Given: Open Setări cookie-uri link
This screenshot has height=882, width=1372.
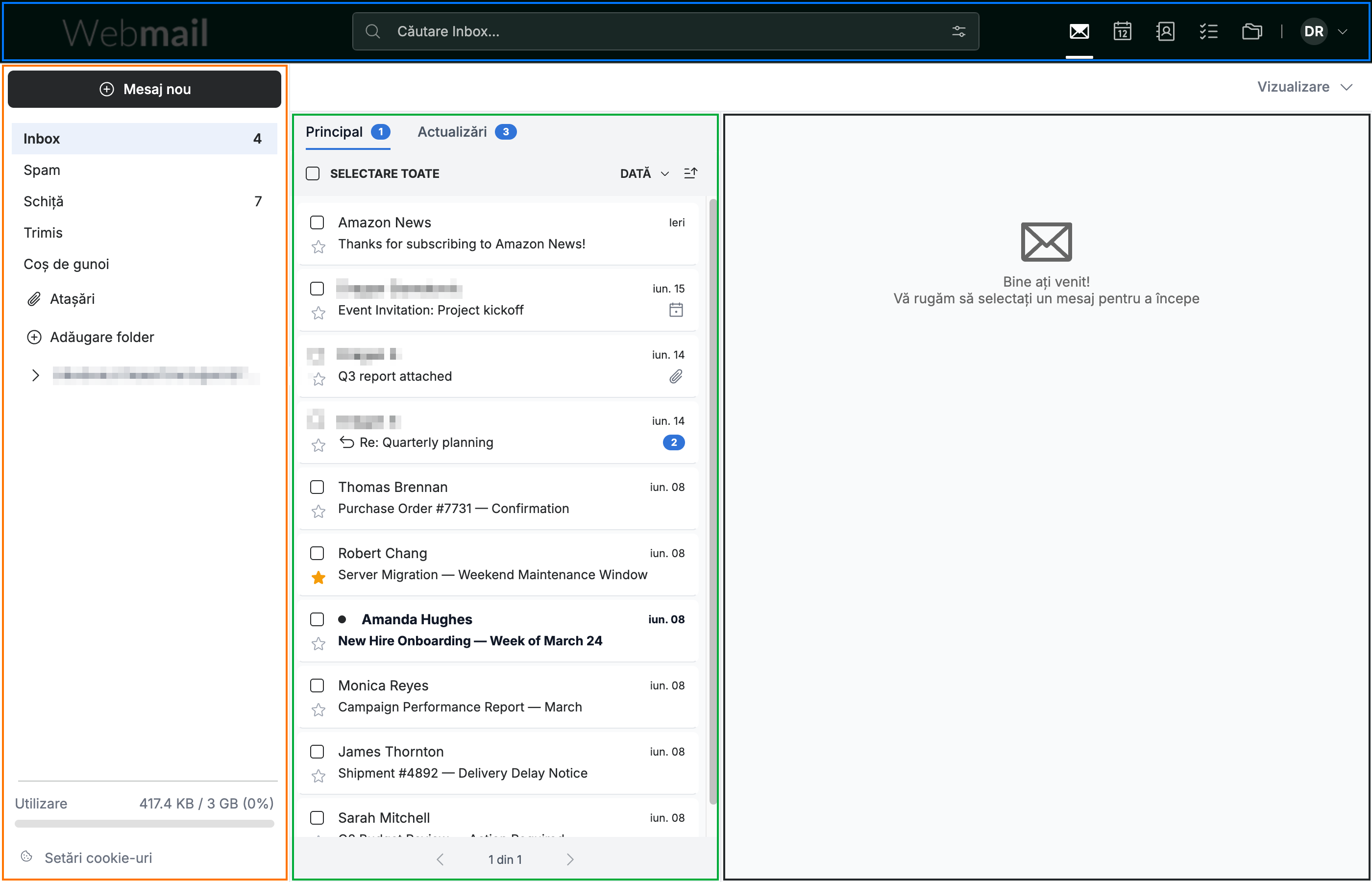Looking at the screenshot, I should (x=98, y=857).
